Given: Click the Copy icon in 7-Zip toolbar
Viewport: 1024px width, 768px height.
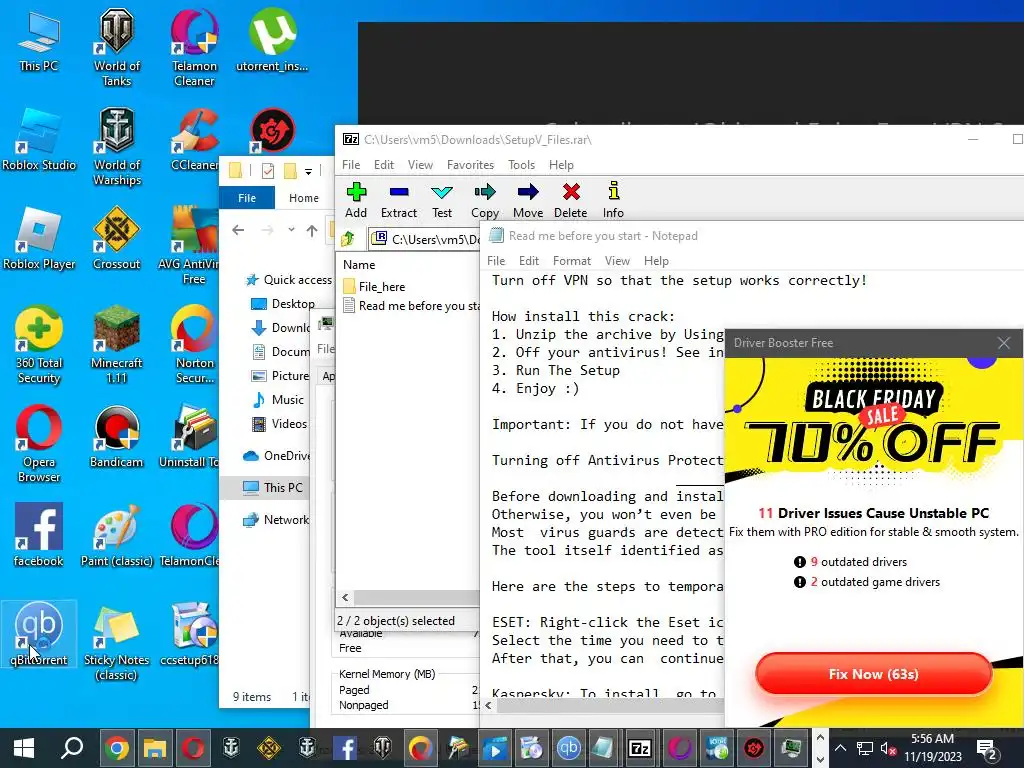Looking at the screenshot, I should coord(485,200).
